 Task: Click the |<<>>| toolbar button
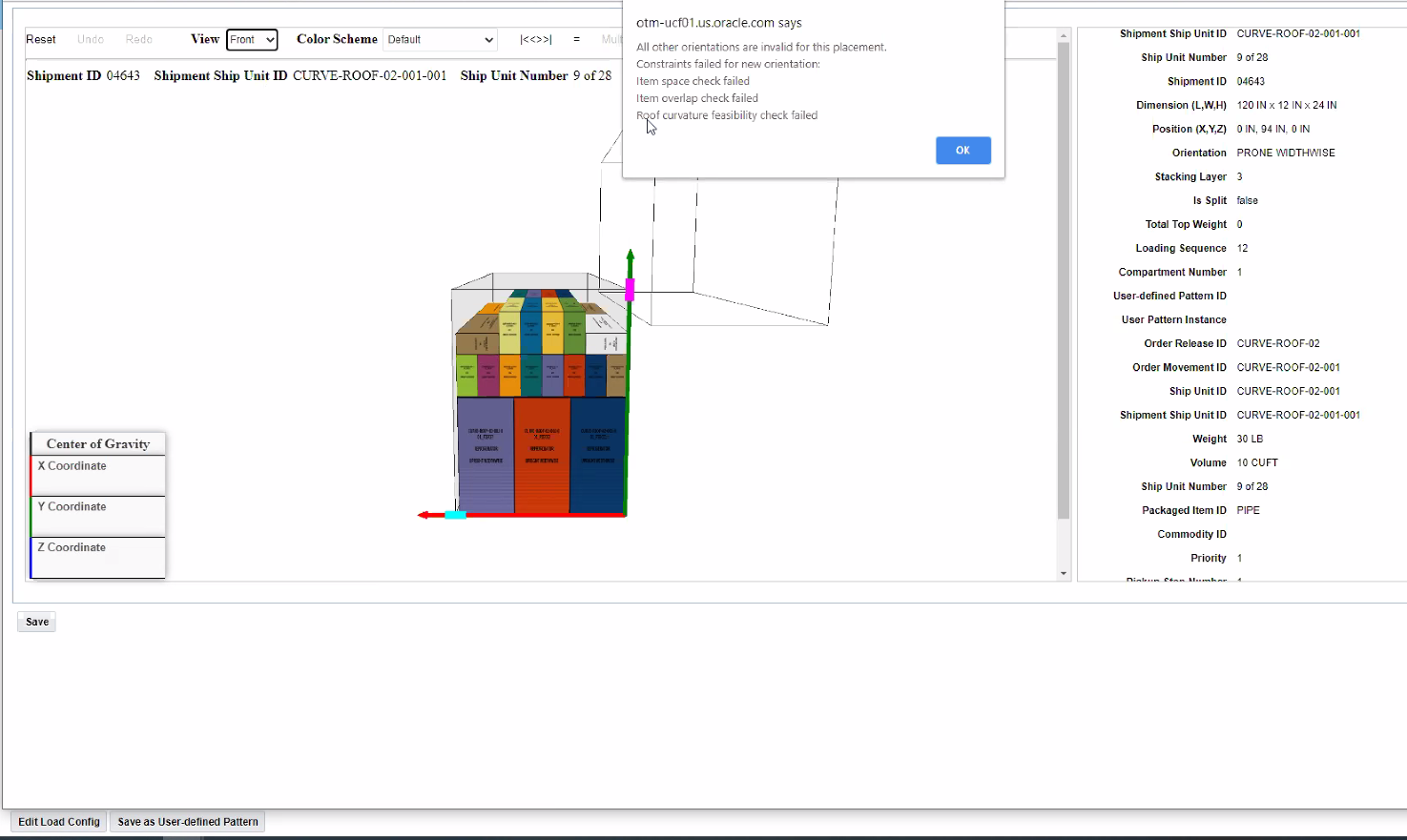pyautogui.click(x=536, y=39)
